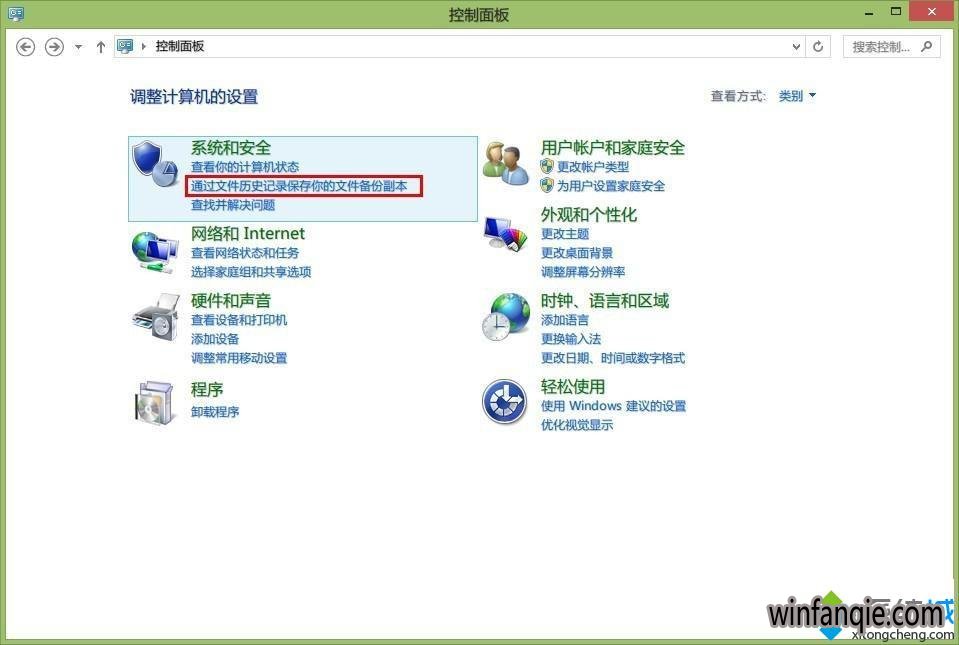
Task: Click the 控制面板 address breadcrumb
Action: pos(180,46)
